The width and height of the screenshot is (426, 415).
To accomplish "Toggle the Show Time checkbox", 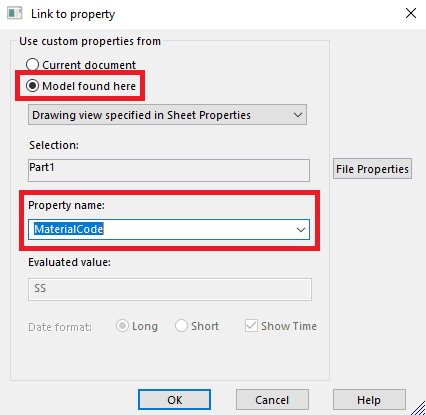I will [x=251, y=326].
